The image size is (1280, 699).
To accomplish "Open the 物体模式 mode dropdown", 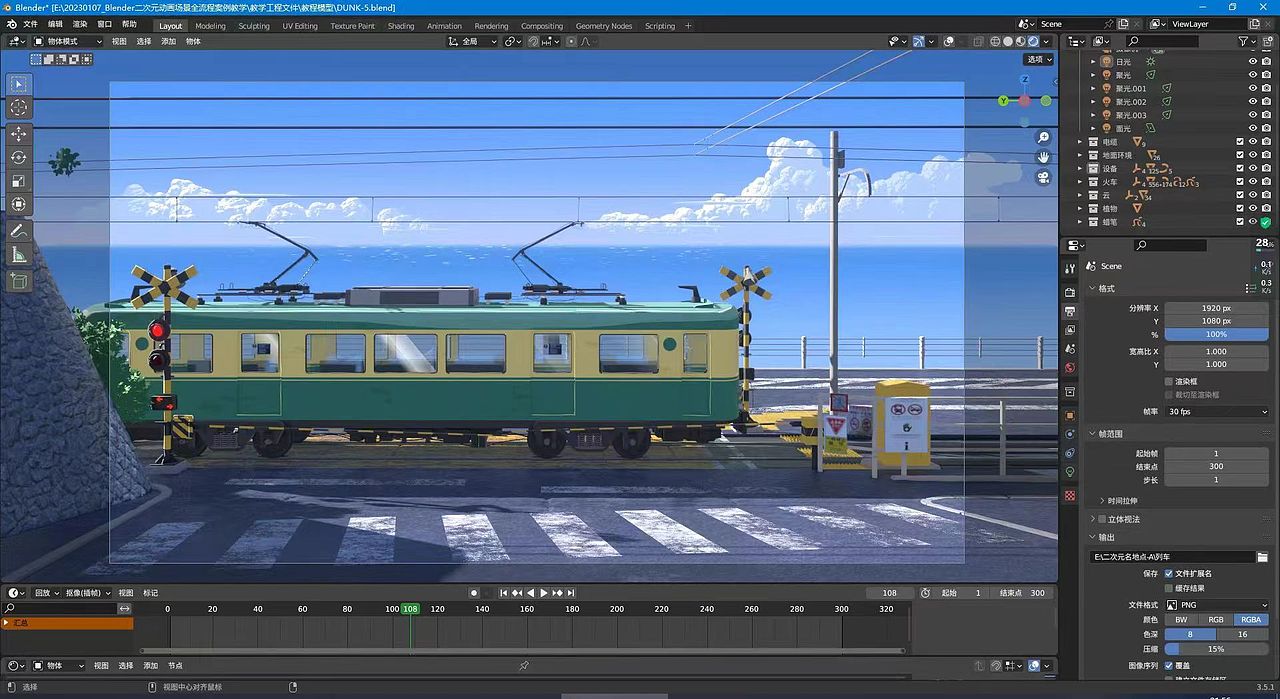I will tap(67, 41).
